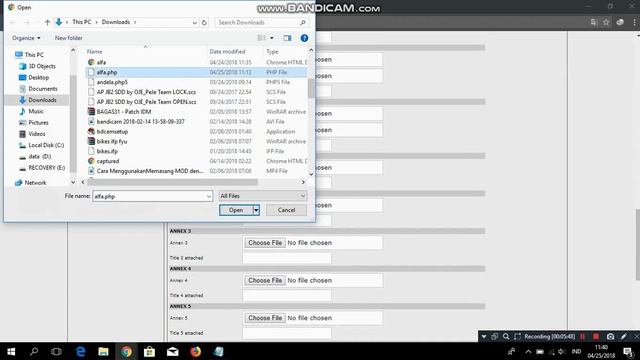Viewport: 640px width, 360px height.
Task: Select Documents in navigation pane
Action: pos(42,89)
